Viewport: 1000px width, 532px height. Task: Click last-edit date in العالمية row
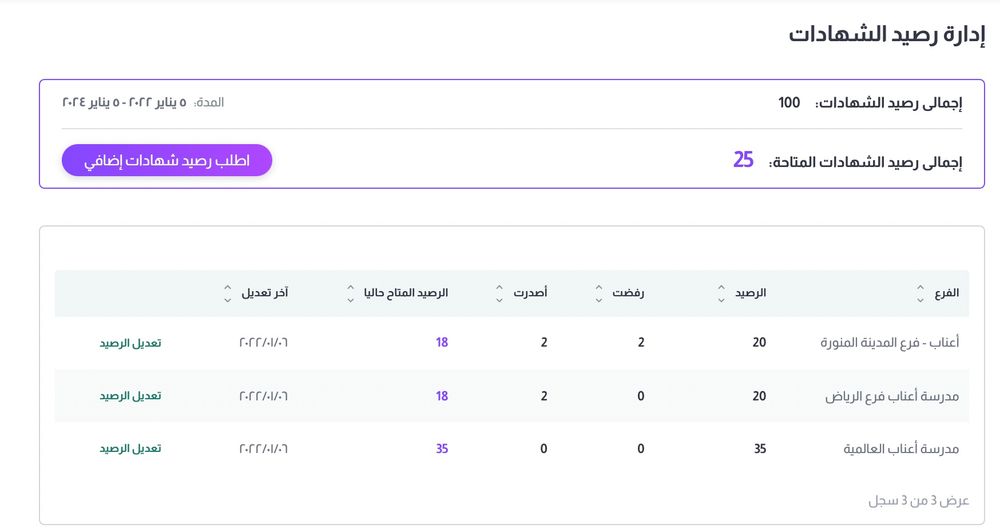pos(263,449)
